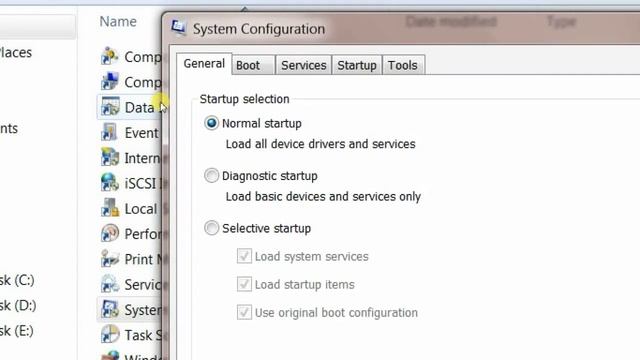Click the Syste shortcut icon in Explorer
Image resolution: width=640 pixels, height=360 pixels.
pos(110,309)
